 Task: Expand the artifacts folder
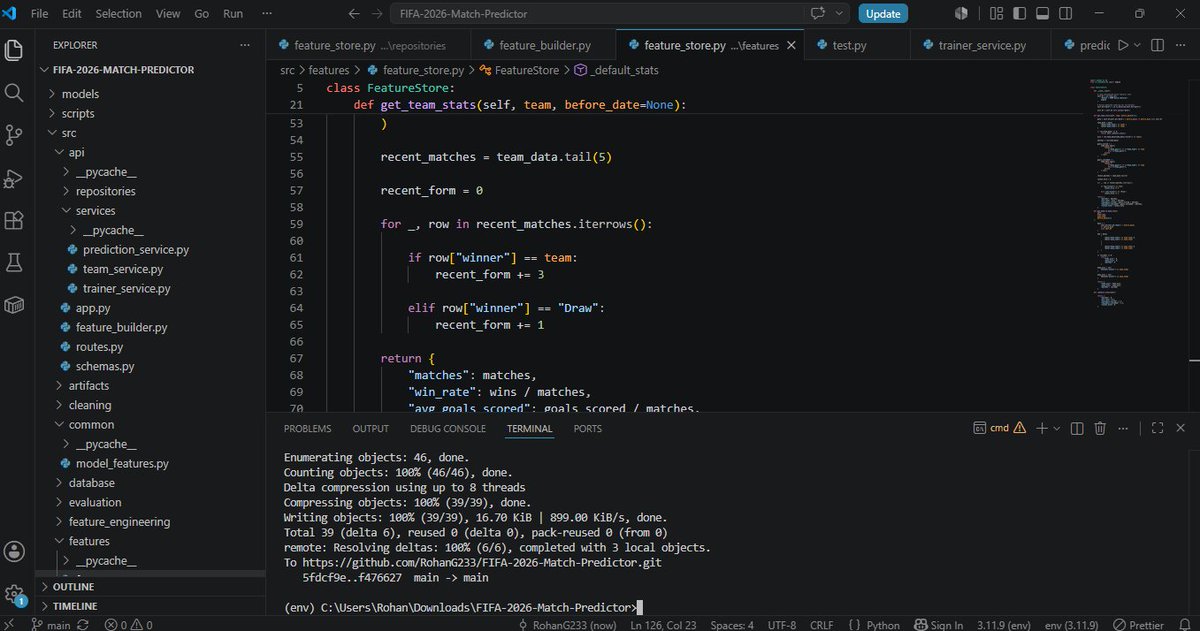click(89, 386)
